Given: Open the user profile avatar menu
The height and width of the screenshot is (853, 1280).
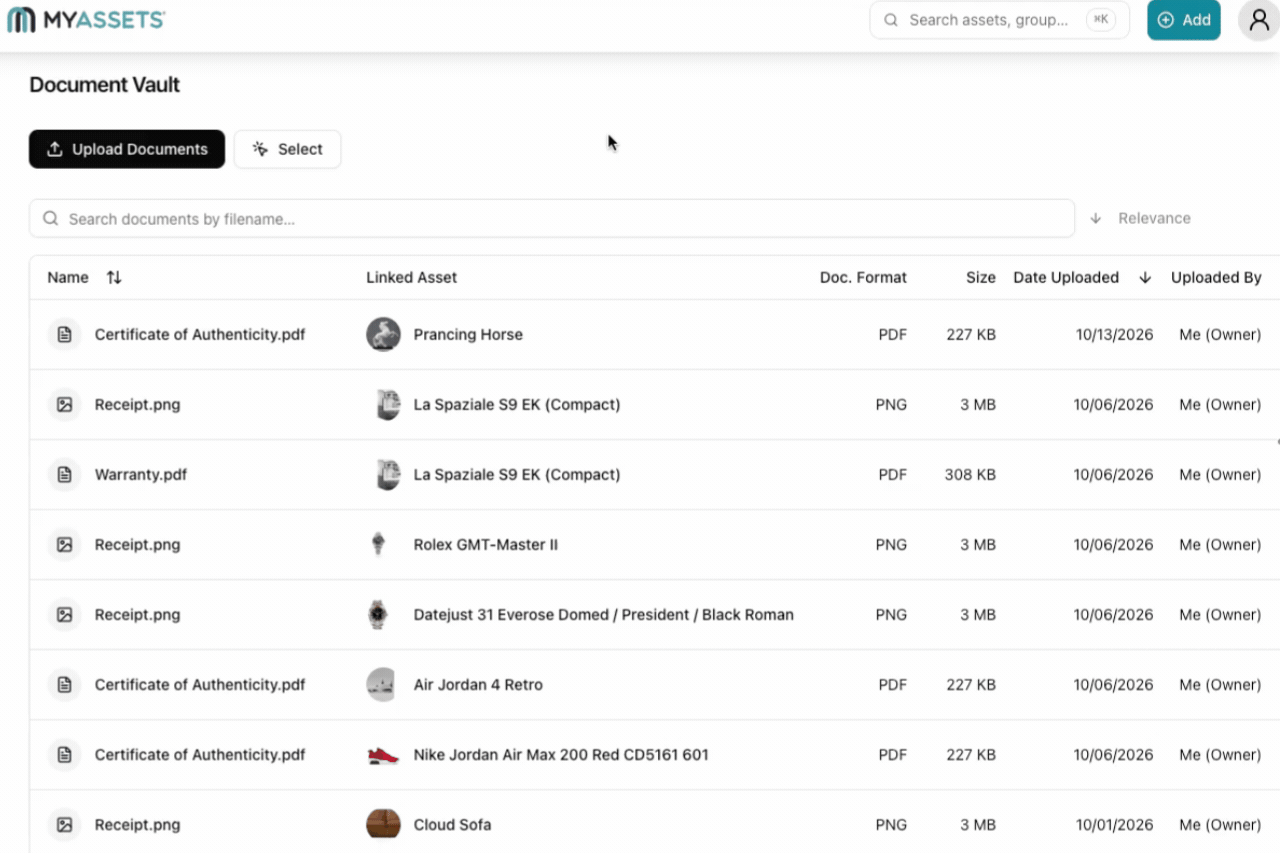Looking at the screenshot, I should (x=1259, y=20).
